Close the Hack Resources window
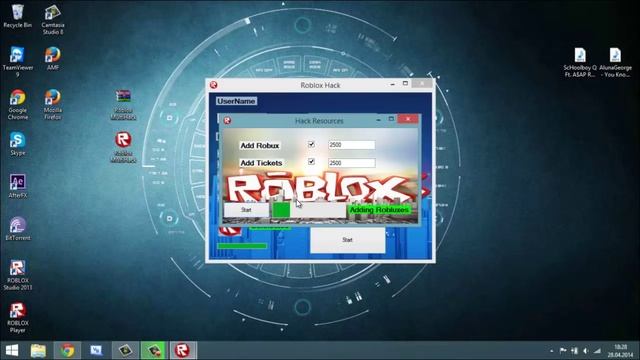640x360 pixels. [x=408, y=119]
